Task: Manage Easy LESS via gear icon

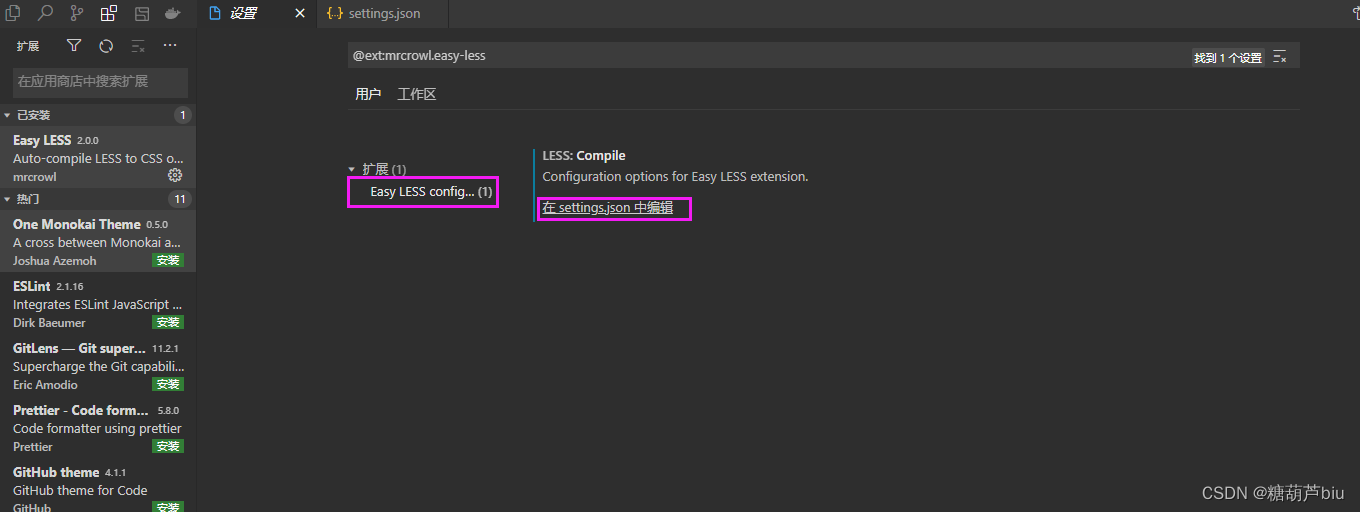Action: pos(175,175)
